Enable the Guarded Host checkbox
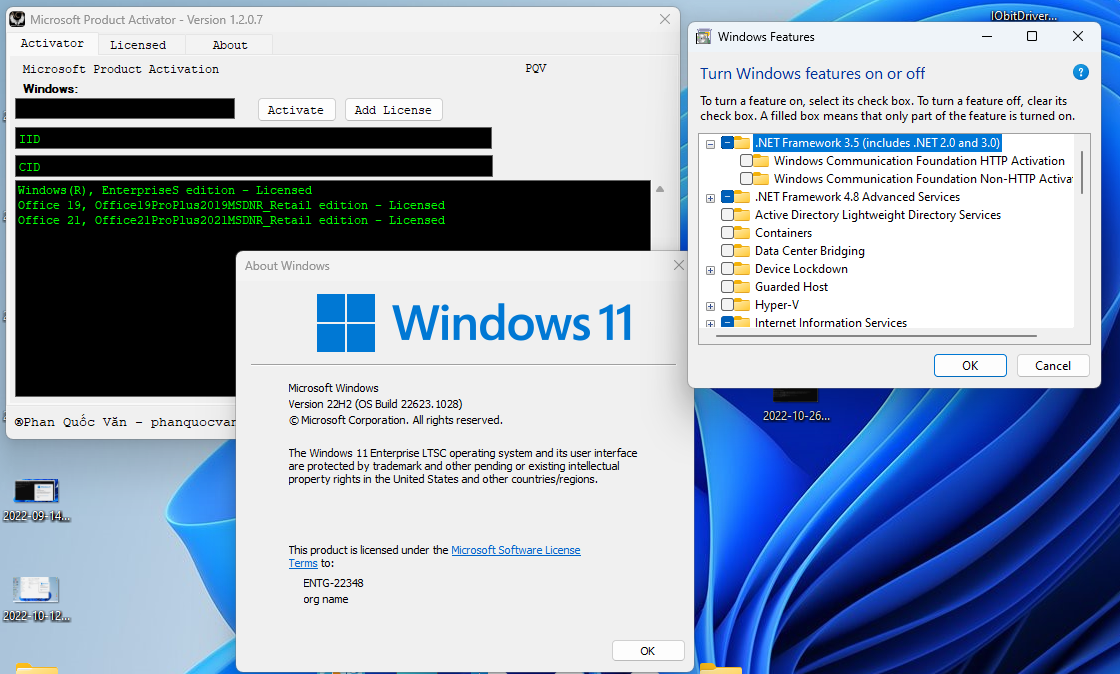 (x=727, y=286)
